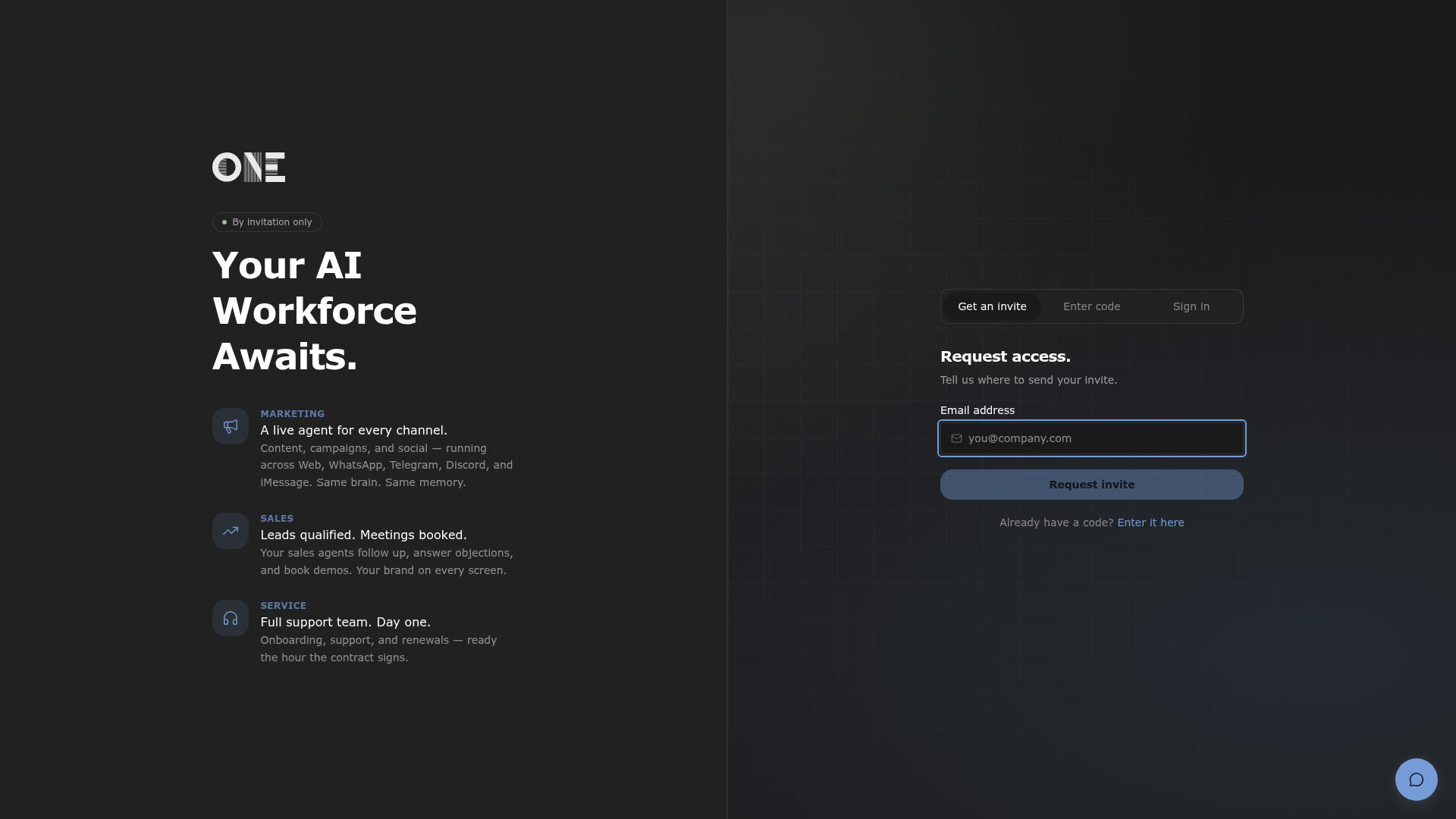Click 'Already have a code?' text
Viewport: 1456px width, 819px height.
tap(1056, 522)
